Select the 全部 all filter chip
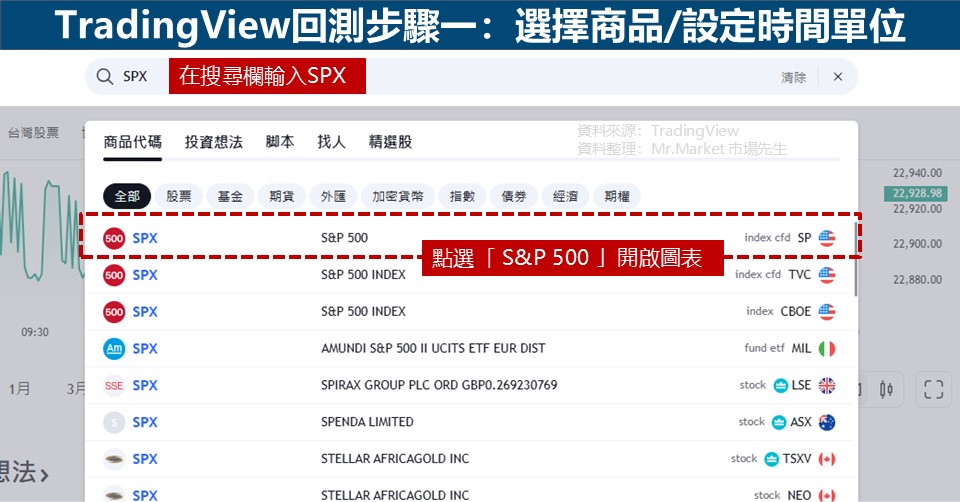The width and height of the screenshot is (960, 502). 127,197
